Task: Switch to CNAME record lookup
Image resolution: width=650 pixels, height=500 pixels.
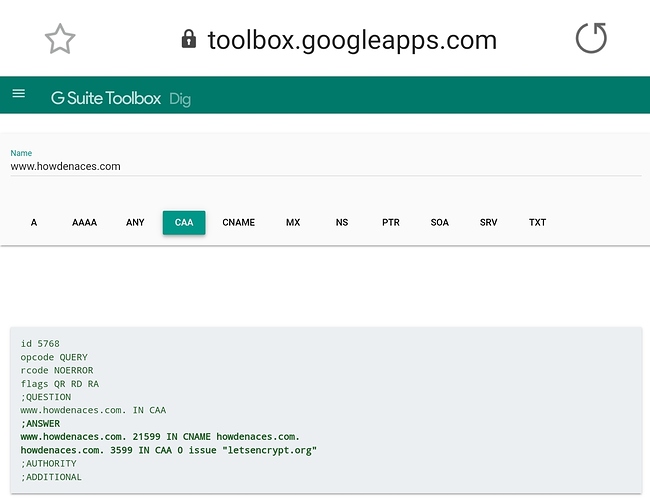Action: coord(238,223)
